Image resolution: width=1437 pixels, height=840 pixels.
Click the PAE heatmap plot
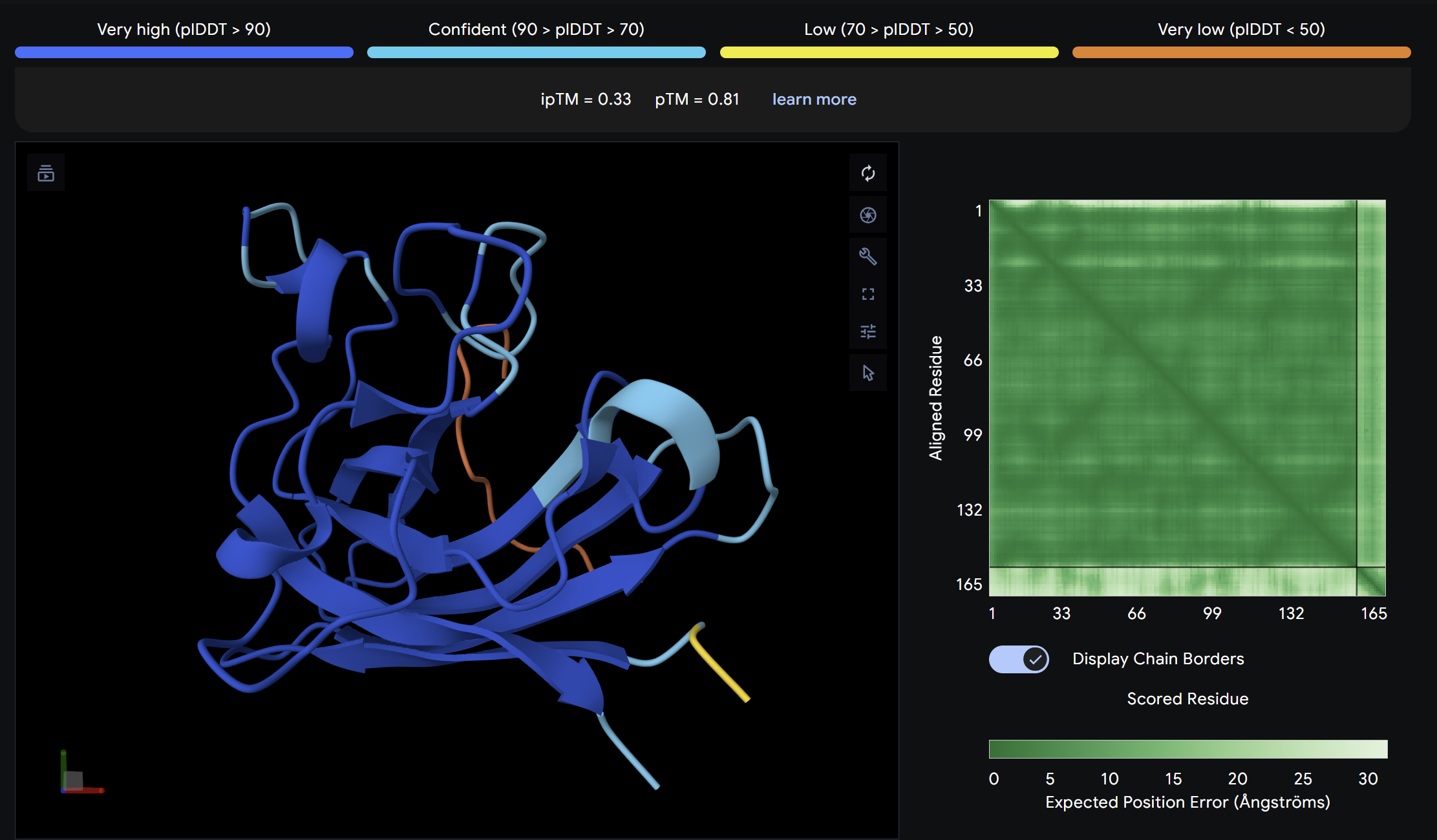coord(1187,397)
